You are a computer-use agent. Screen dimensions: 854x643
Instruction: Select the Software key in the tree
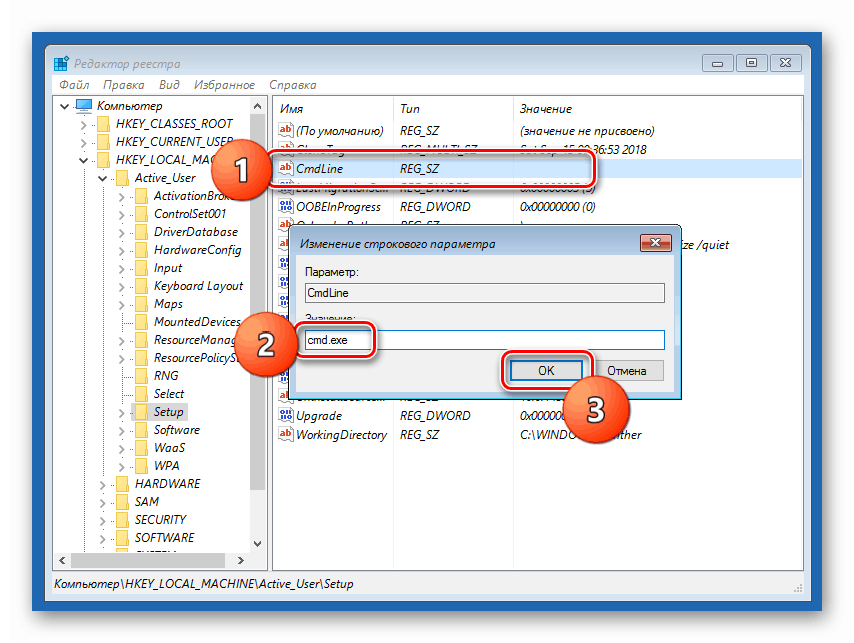click(x=176, y=430)
